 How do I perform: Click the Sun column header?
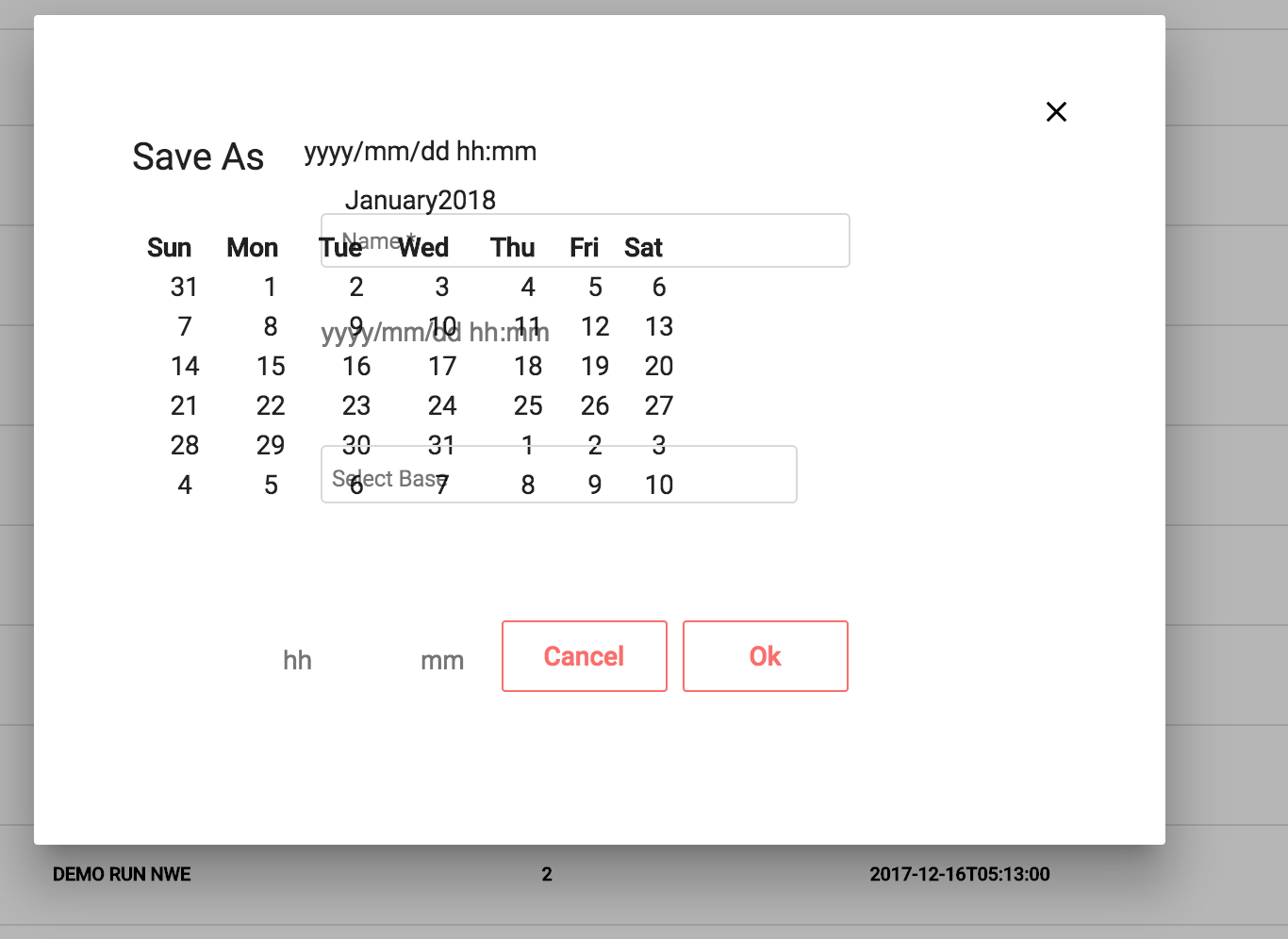pos(169,247)
